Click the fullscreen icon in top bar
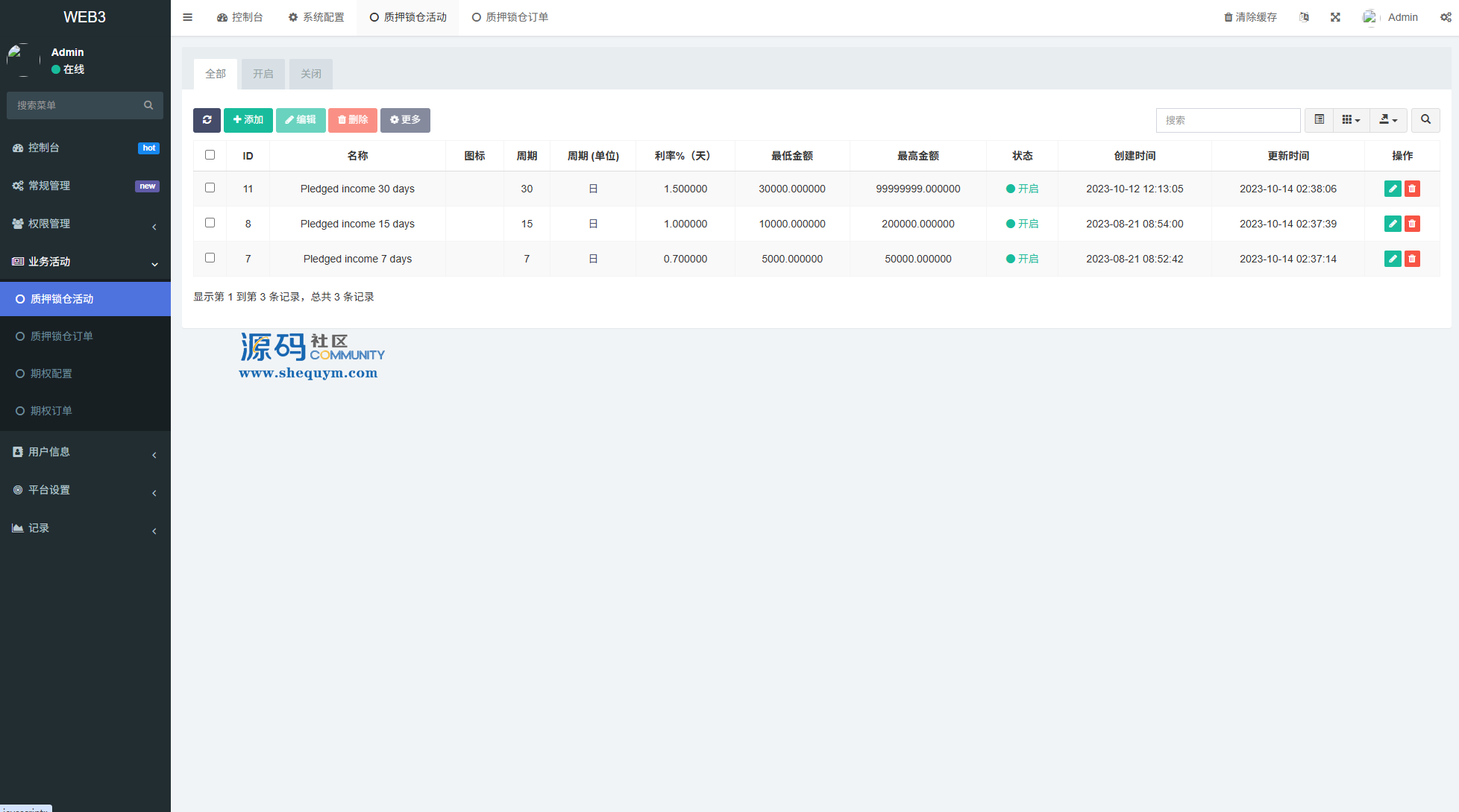This screenshot has width=1459, height=812. coord(1335,17)
